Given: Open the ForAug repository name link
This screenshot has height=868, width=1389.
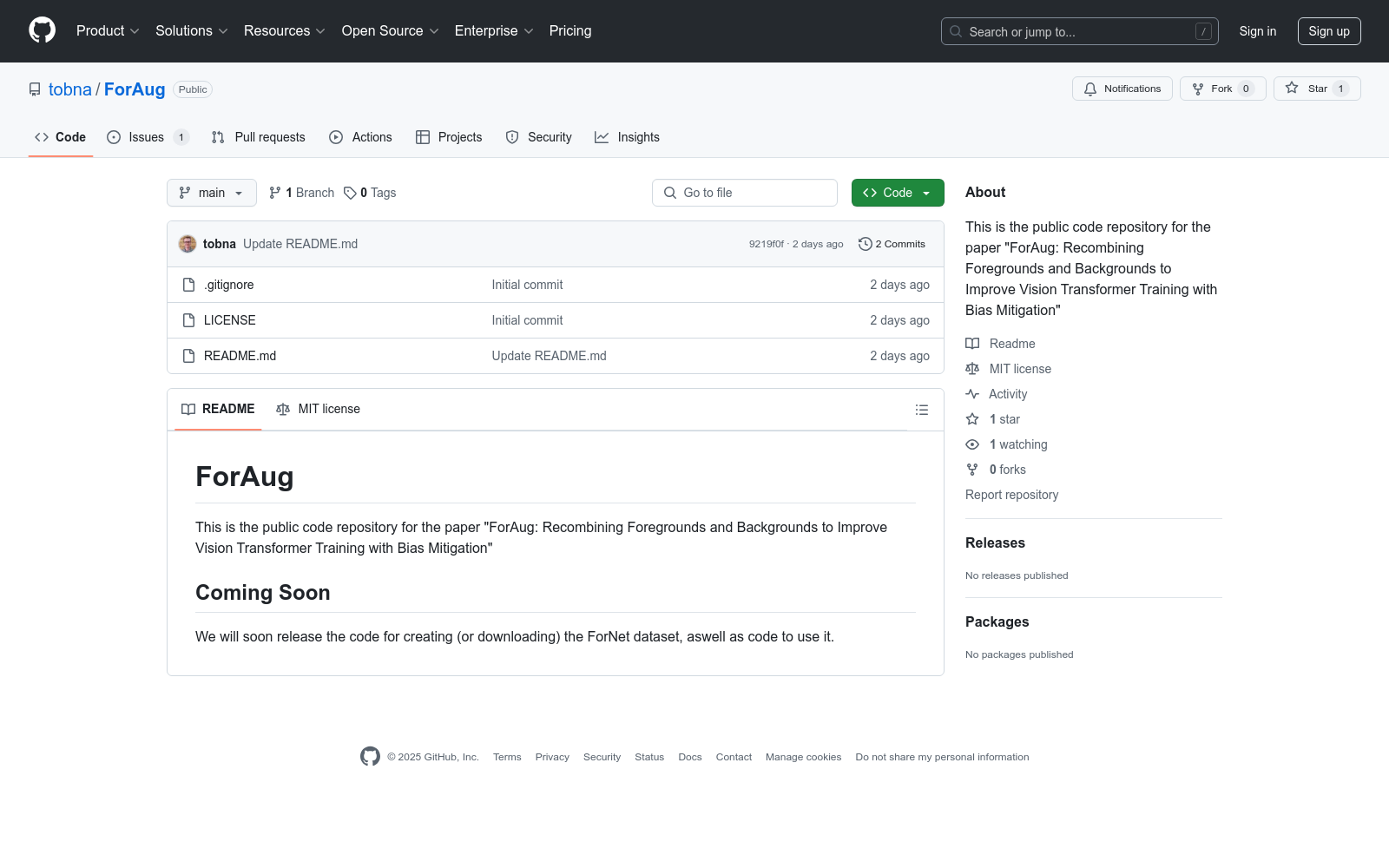Looking at the screenshot, I should pyautogui.click(x=135, y=89).
